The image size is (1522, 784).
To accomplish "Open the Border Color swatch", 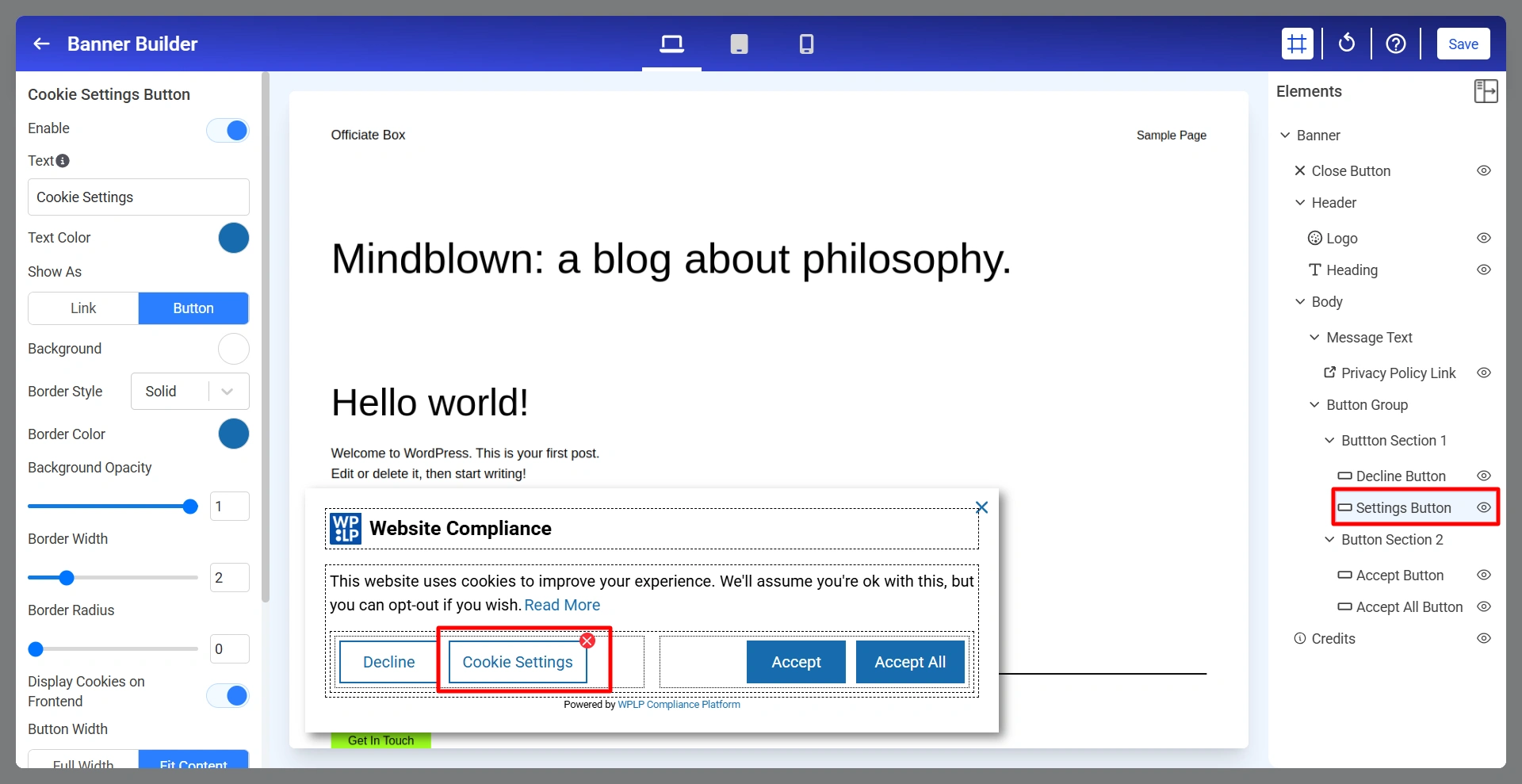I will coord(234,434).
